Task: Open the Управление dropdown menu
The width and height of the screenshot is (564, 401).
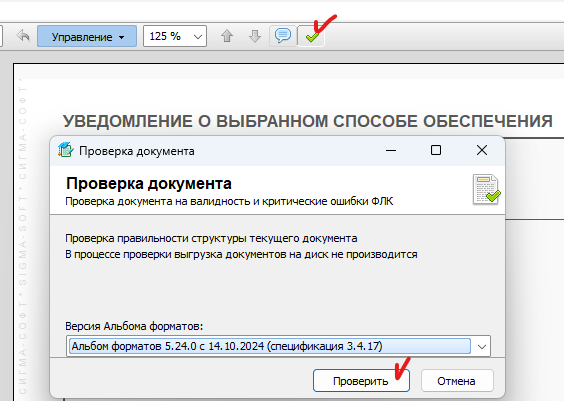Action: [87, 36]
